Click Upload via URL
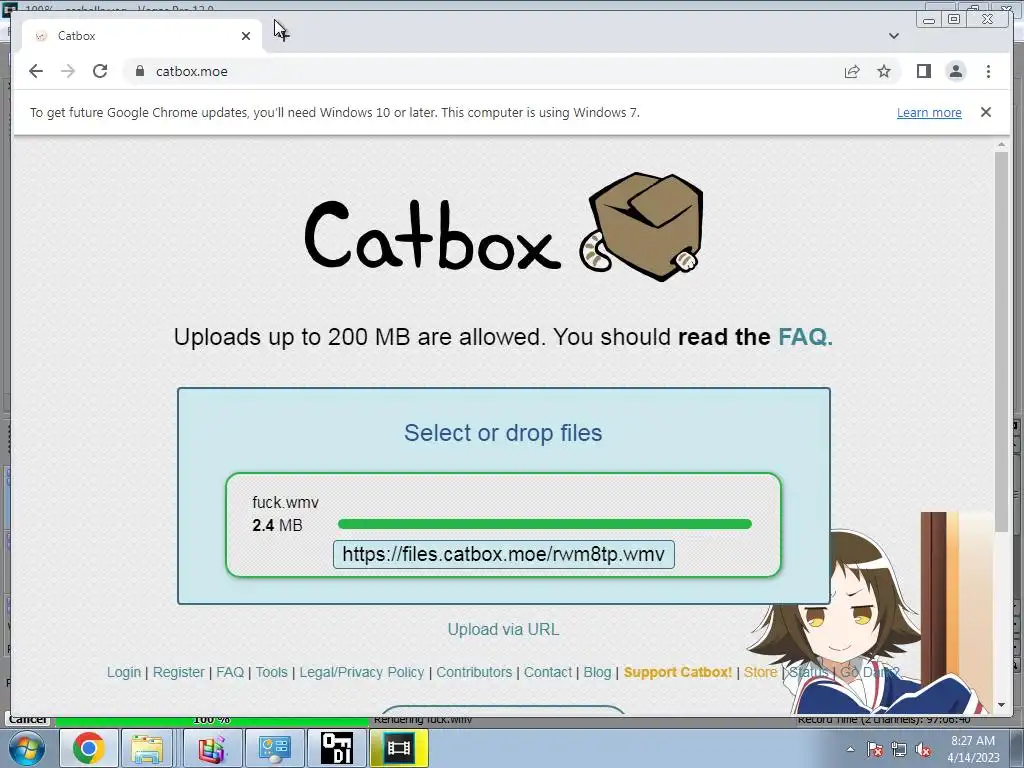The image size is (1024, 768). click(x=503, y=630)
